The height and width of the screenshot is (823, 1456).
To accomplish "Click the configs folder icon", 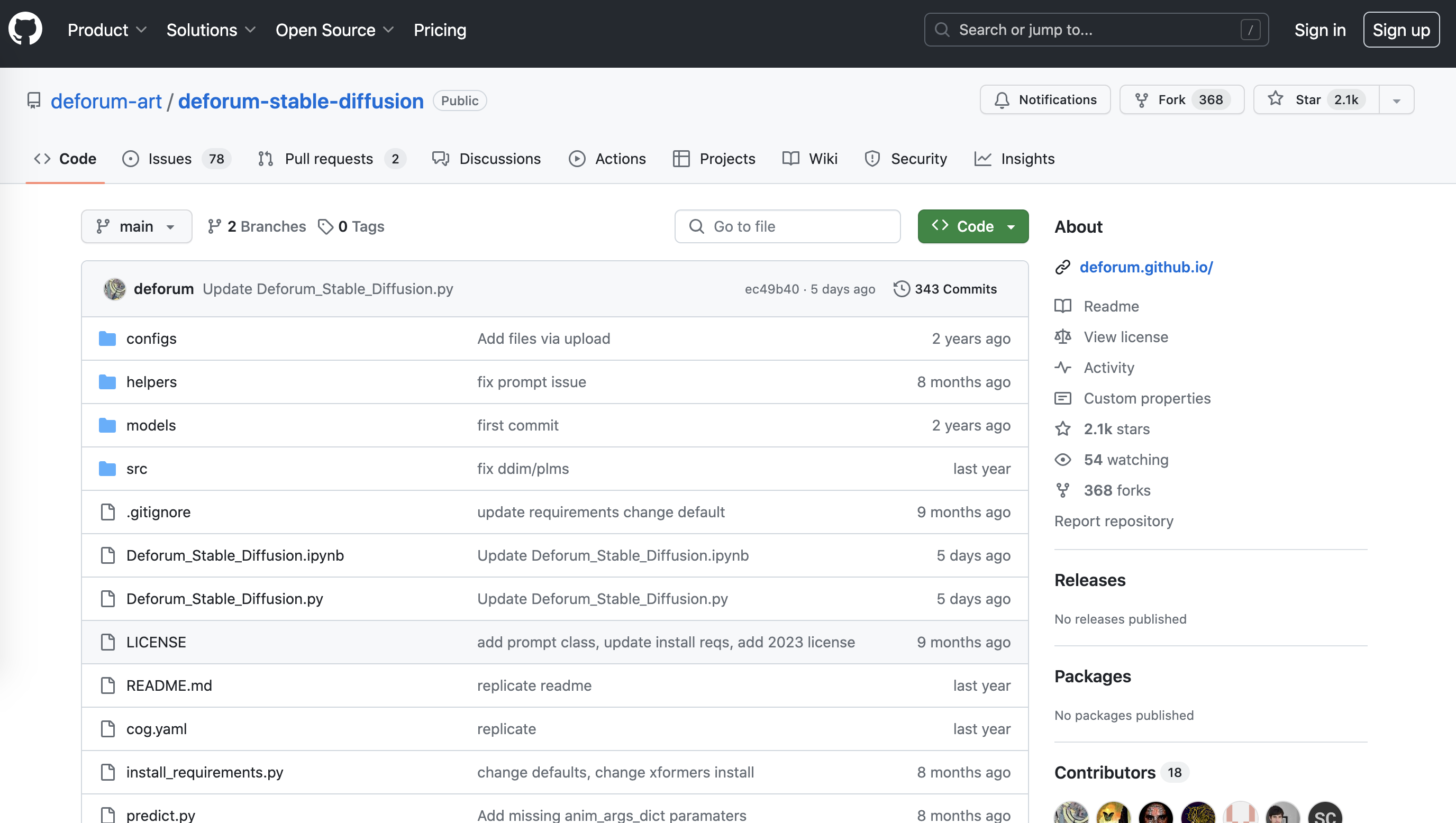I will pyautogui.click(x=107, y=339).
